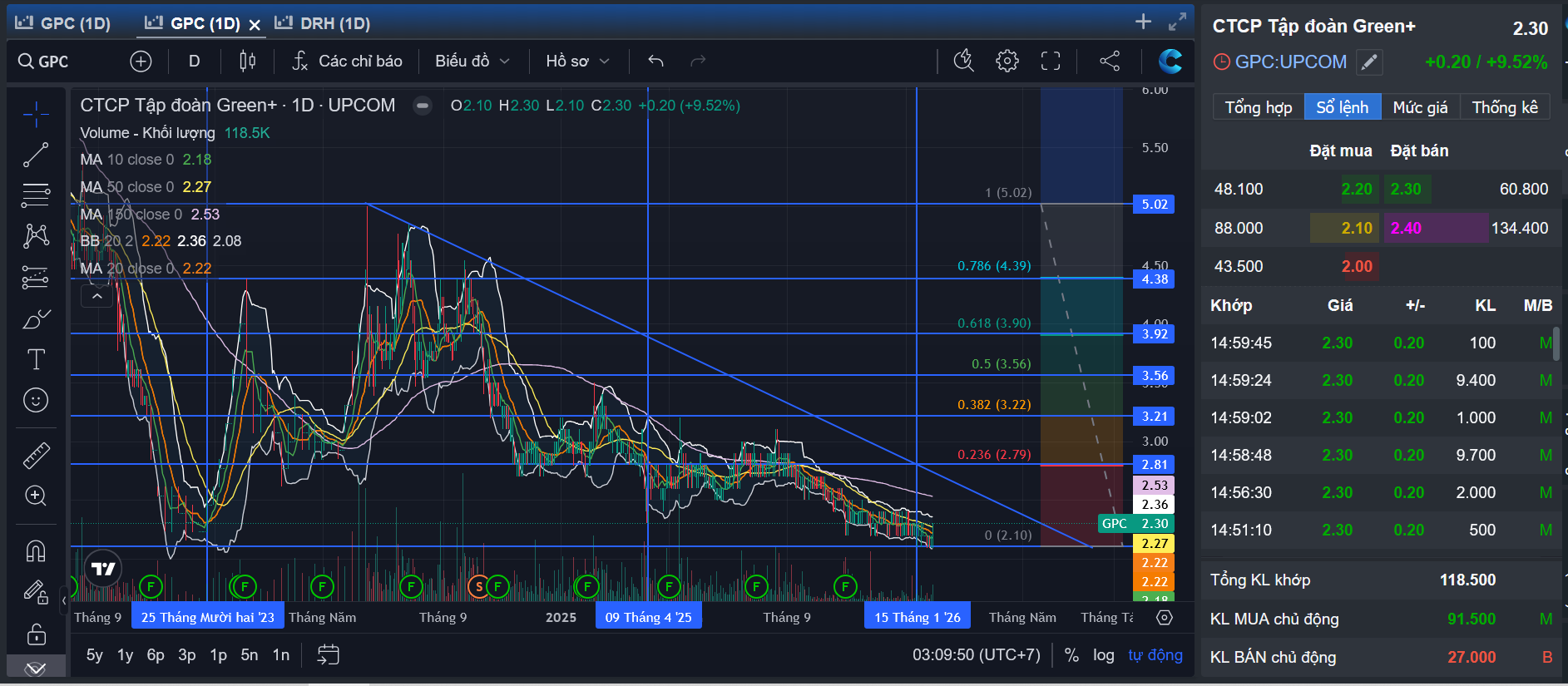Expand the Biểu đồ dropdown
Viewport: 1568px width, 686px height.
472,61
